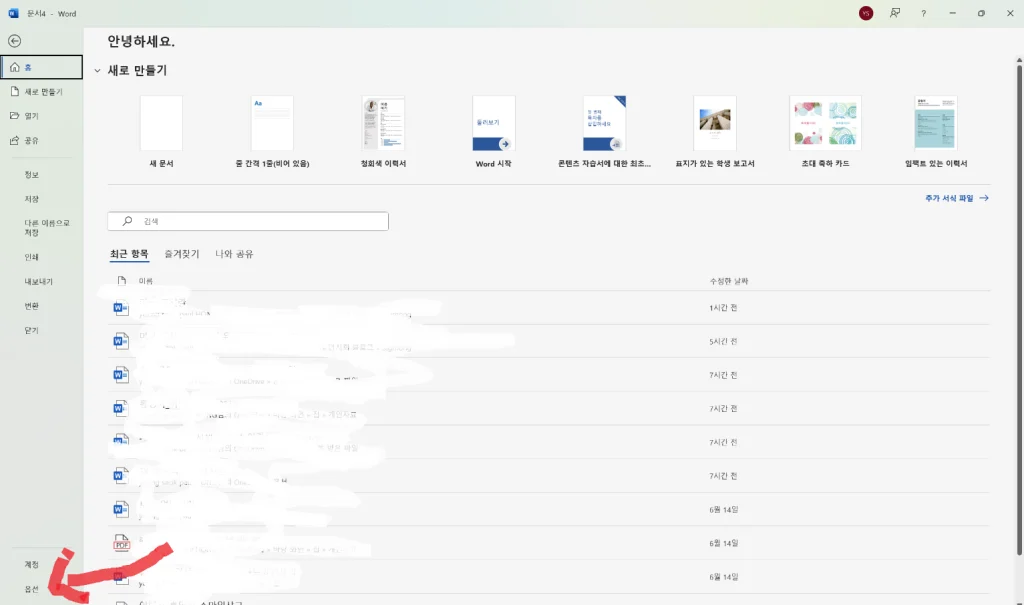This screenshot has height=605, width=1024.
Task: Open the 새로 만들기 sidebar item
Action: 42,92
